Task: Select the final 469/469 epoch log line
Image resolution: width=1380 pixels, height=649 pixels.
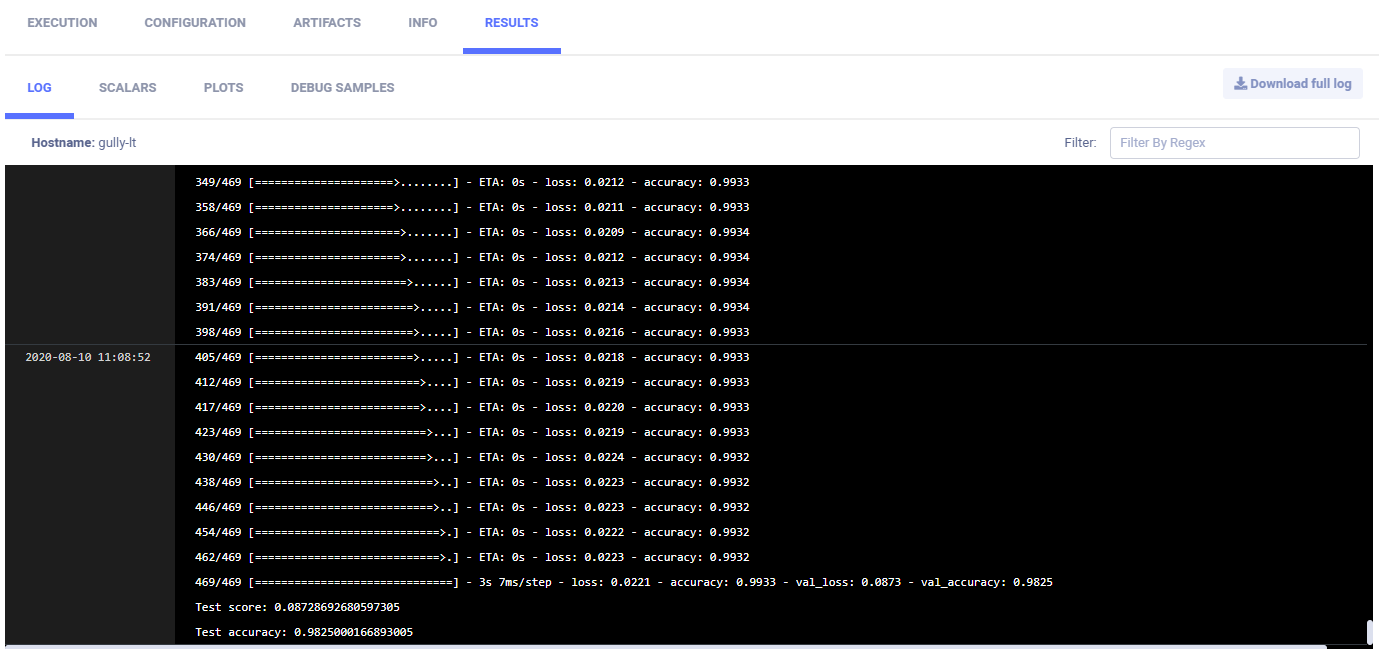Action: click(x=624, y=582)
